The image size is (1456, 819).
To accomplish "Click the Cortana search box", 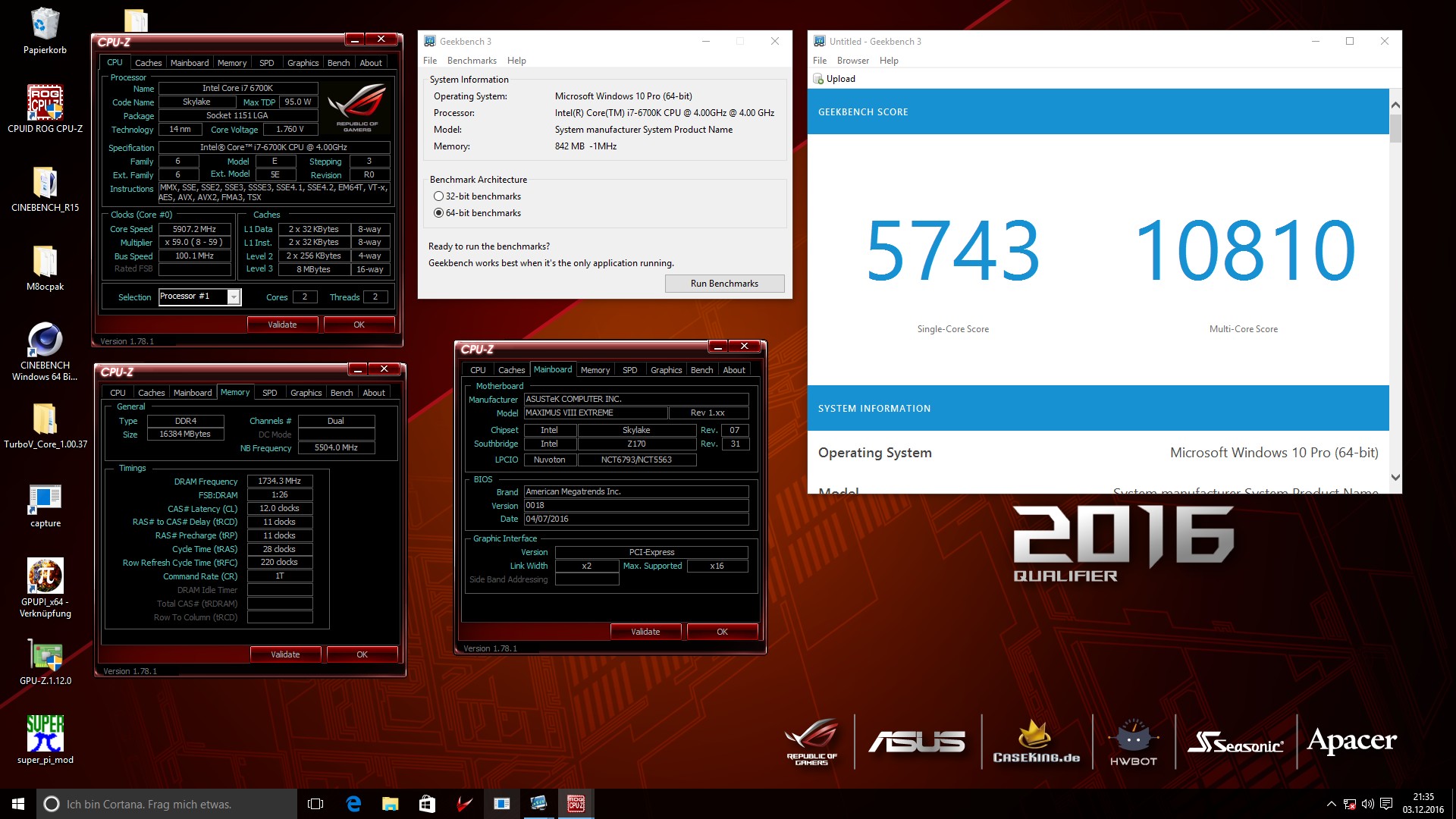I will click(167, 804).
